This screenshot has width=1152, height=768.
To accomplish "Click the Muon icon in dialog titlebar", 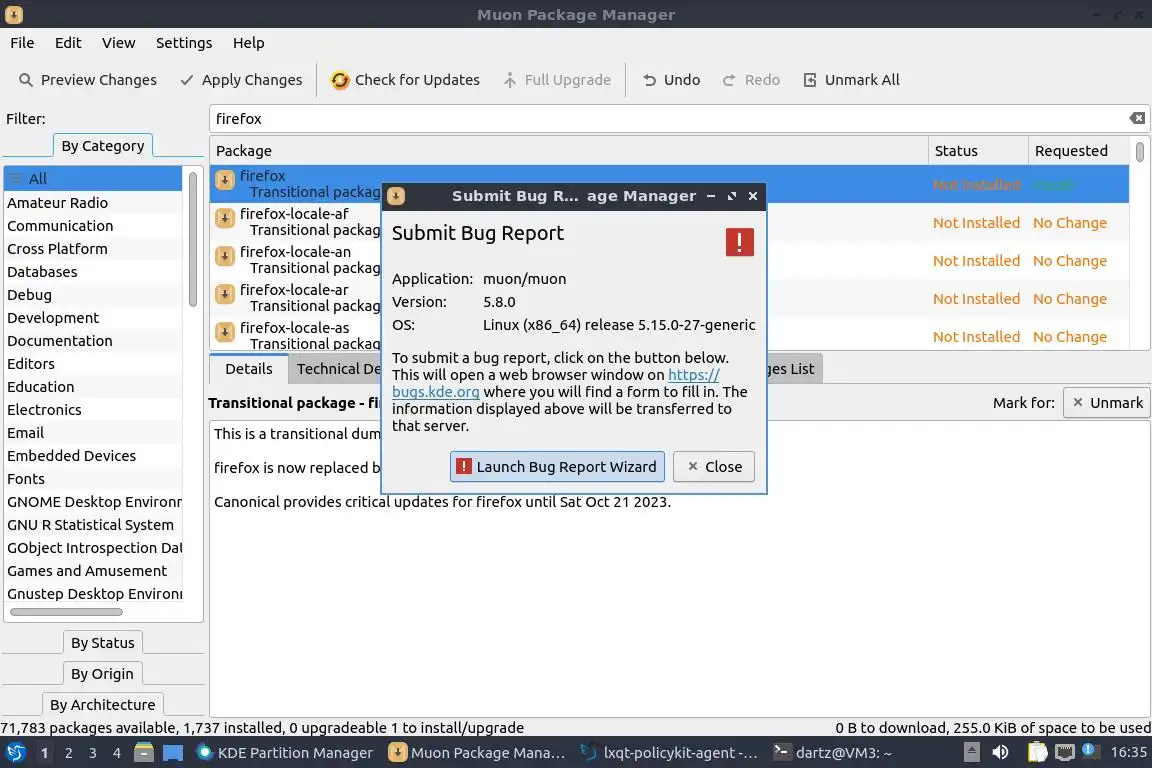I will click(396, 196).
